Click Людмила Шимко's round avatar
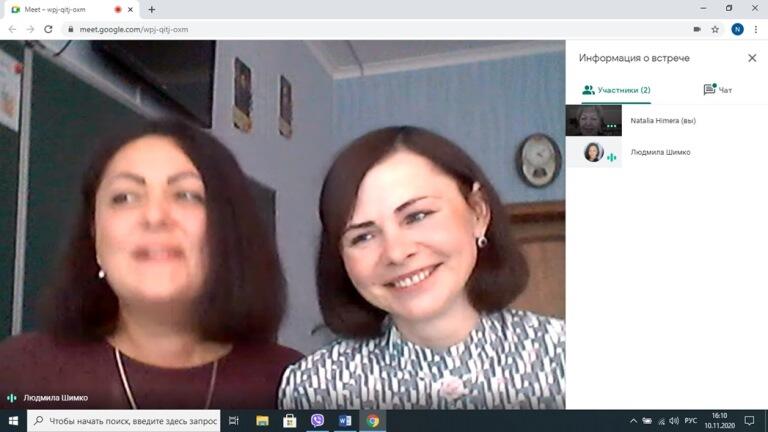This screenshot has height=432, width=768. point(593,152)
